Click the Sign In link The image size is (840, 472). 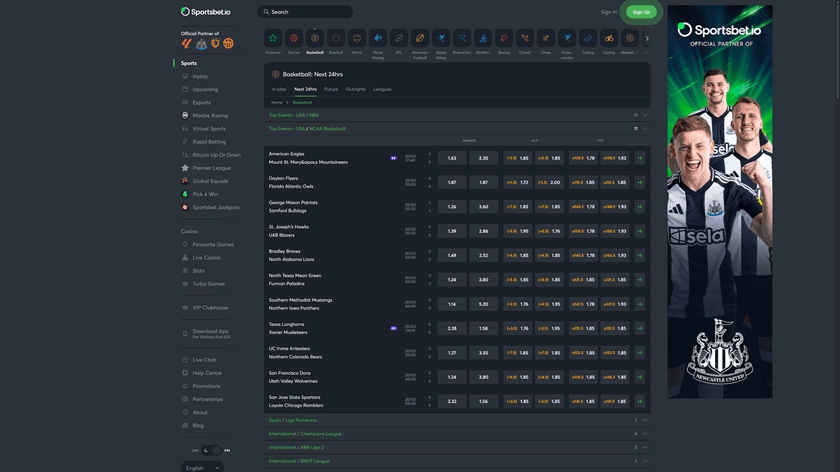[609, 12]
